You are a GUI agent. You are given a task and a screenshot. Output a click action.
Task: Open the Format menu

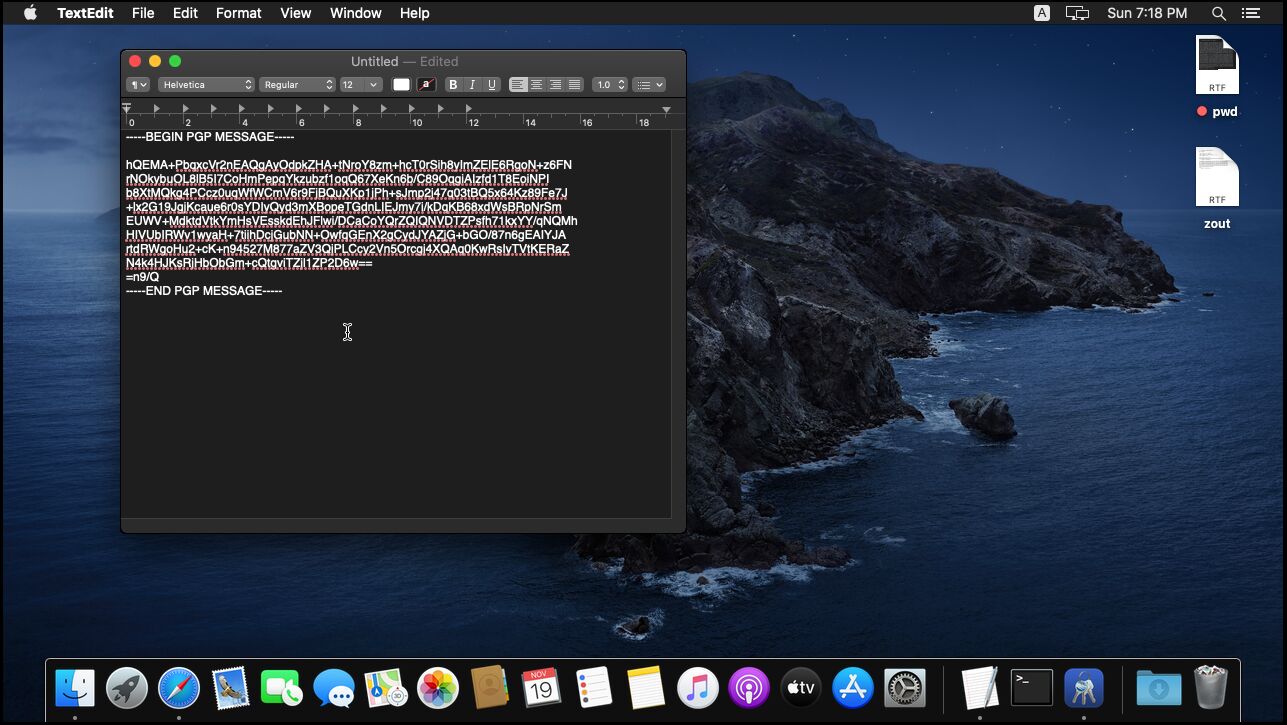[238, 13]
